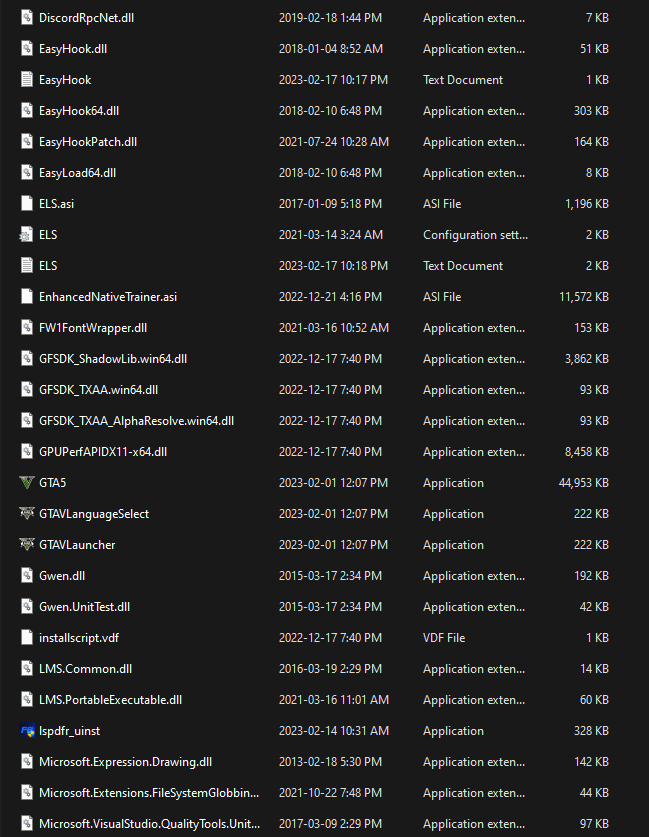Select the file name Gwen.UnitTest.dll
Screen dimensions: 649x837
click(84, 606)
